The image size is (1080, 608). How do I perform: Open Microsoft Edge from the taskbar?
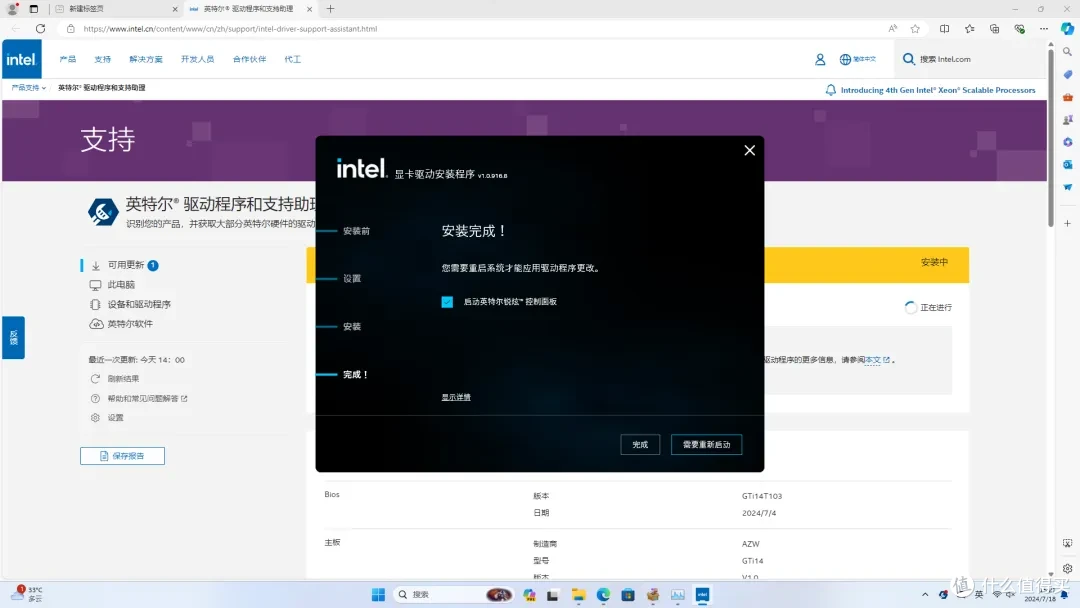click(603, 595)
